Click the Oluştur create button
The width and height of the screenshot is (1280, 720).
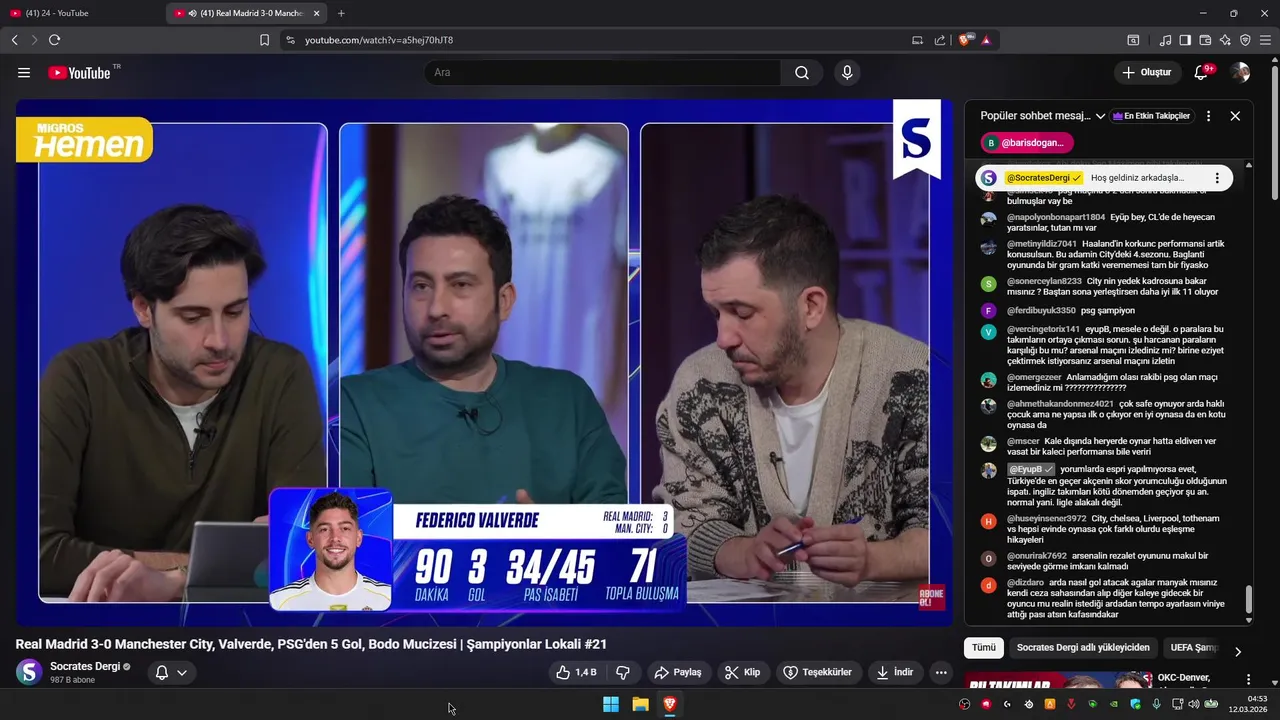[1146, 72]
